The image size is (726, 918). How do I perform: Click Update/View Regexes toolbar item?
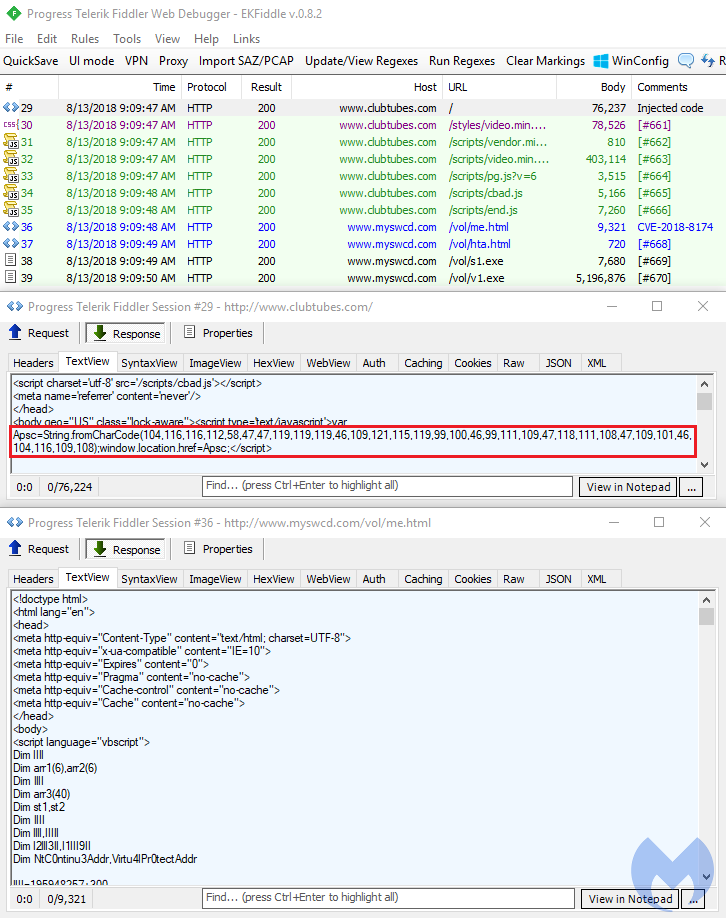pyautogui.click(x=361, y=61)
